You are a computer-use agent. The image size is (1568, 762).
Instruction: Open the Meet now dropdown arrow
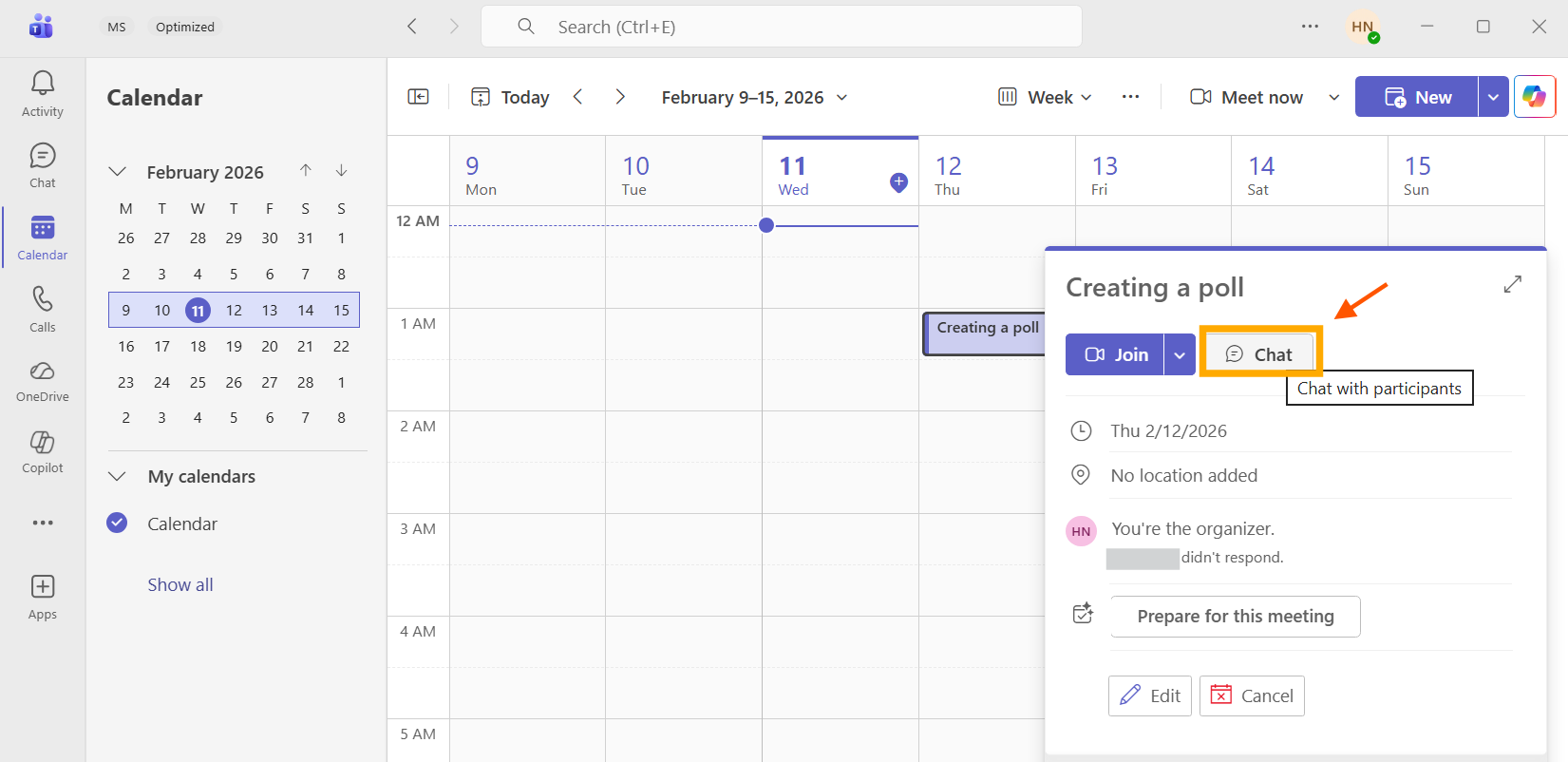(x=1333, y=97)
